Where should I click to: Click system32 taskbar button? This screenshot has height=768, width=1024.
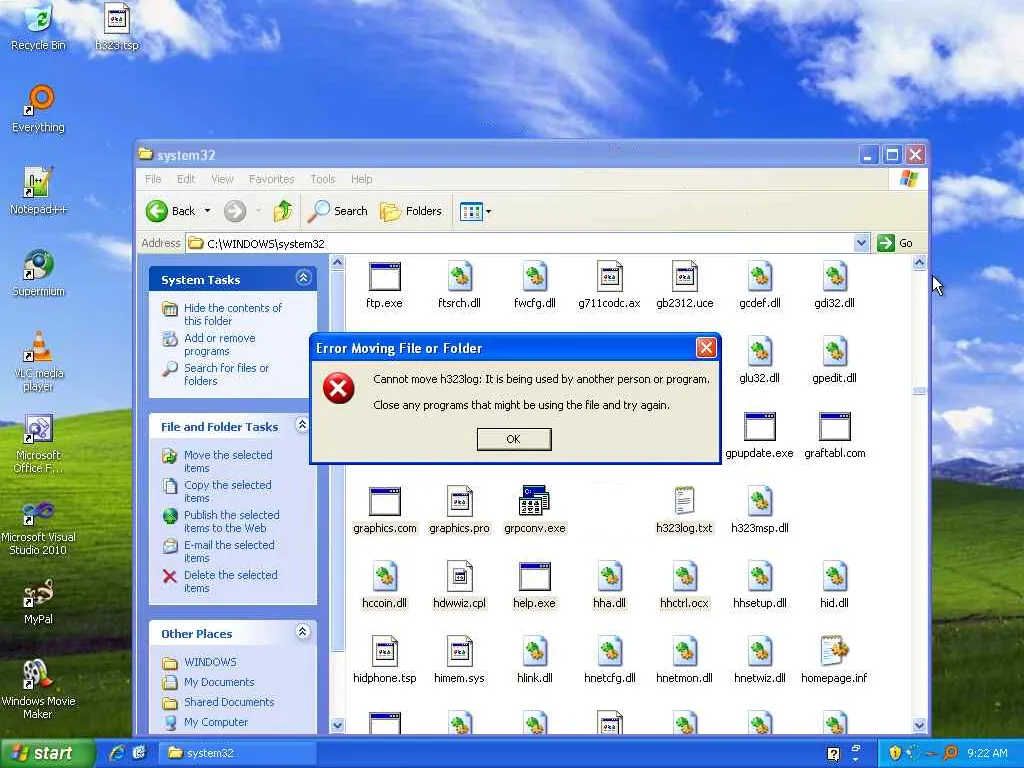click(x=238, y=753)
